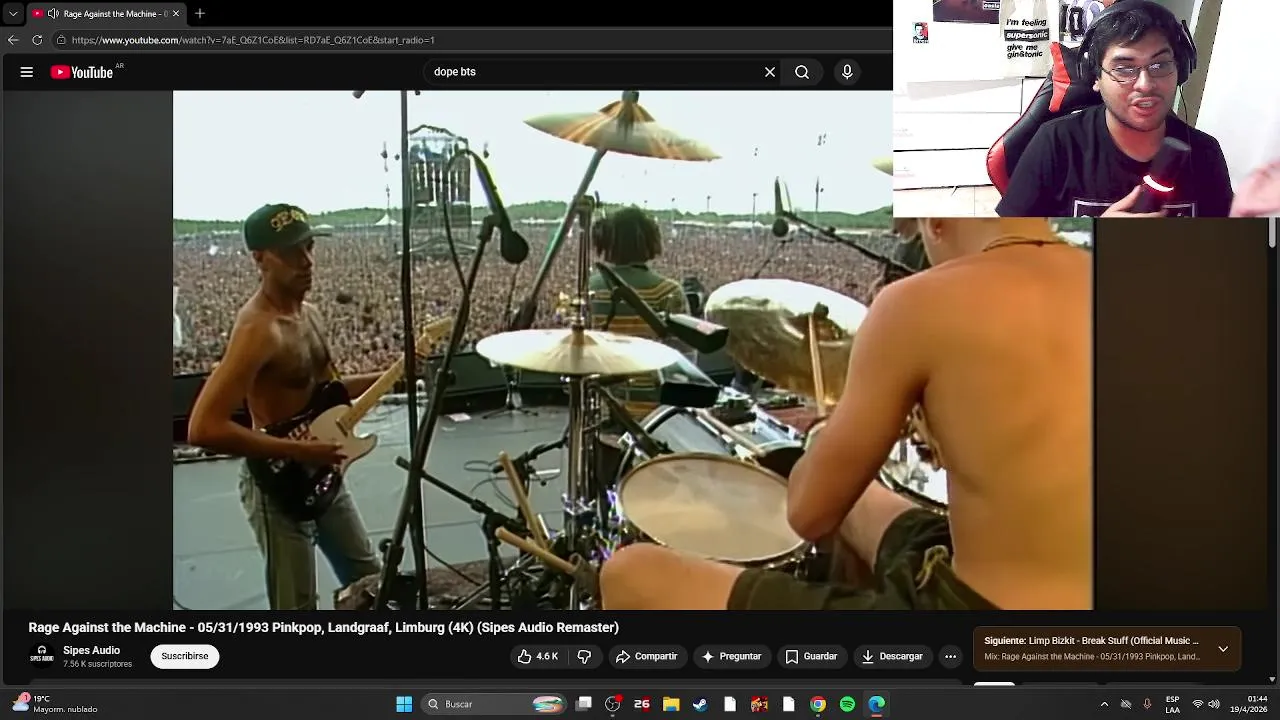Click the Preguntar button
This screenshot has height=720, width=1280.
click(731, 656)
